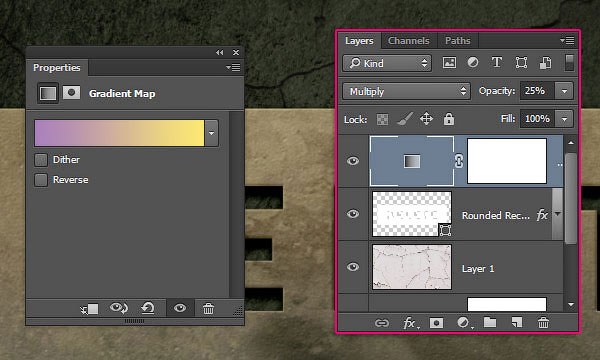Lock all with padlock icon
The width and height of the screenshot is (600, 360).
(x=449, y=119)
